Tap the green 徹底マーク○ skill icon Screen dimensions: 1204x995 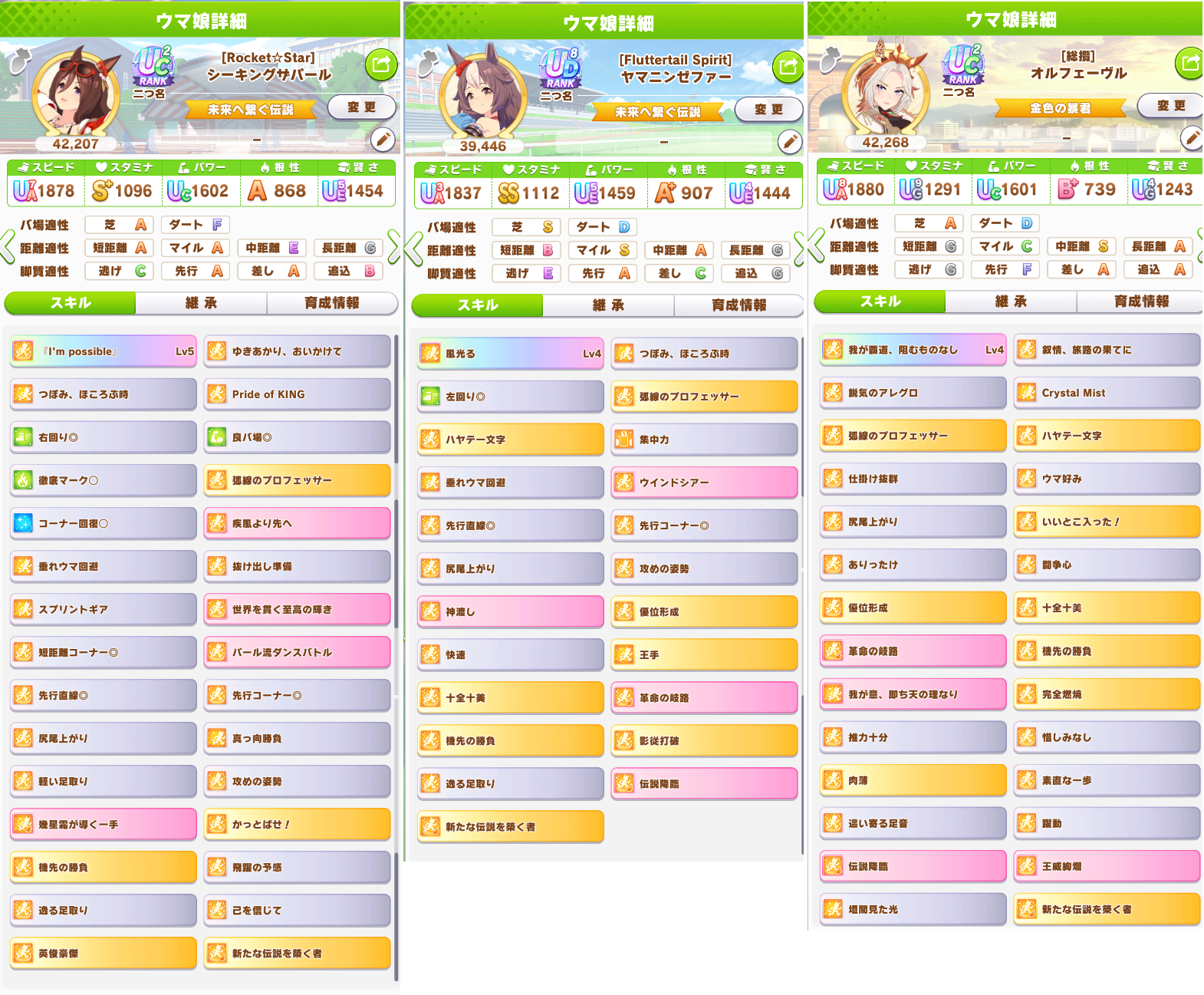click(x=23, y=480)
